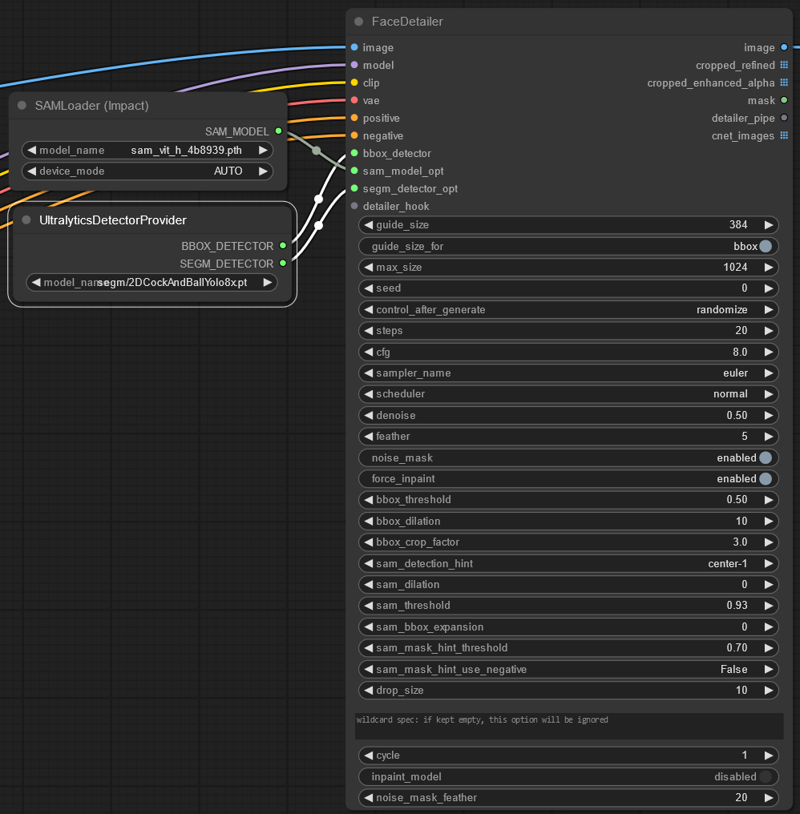Click the SAM_MODEL output socket
The image size is (800, 814).
pos(278,131)
